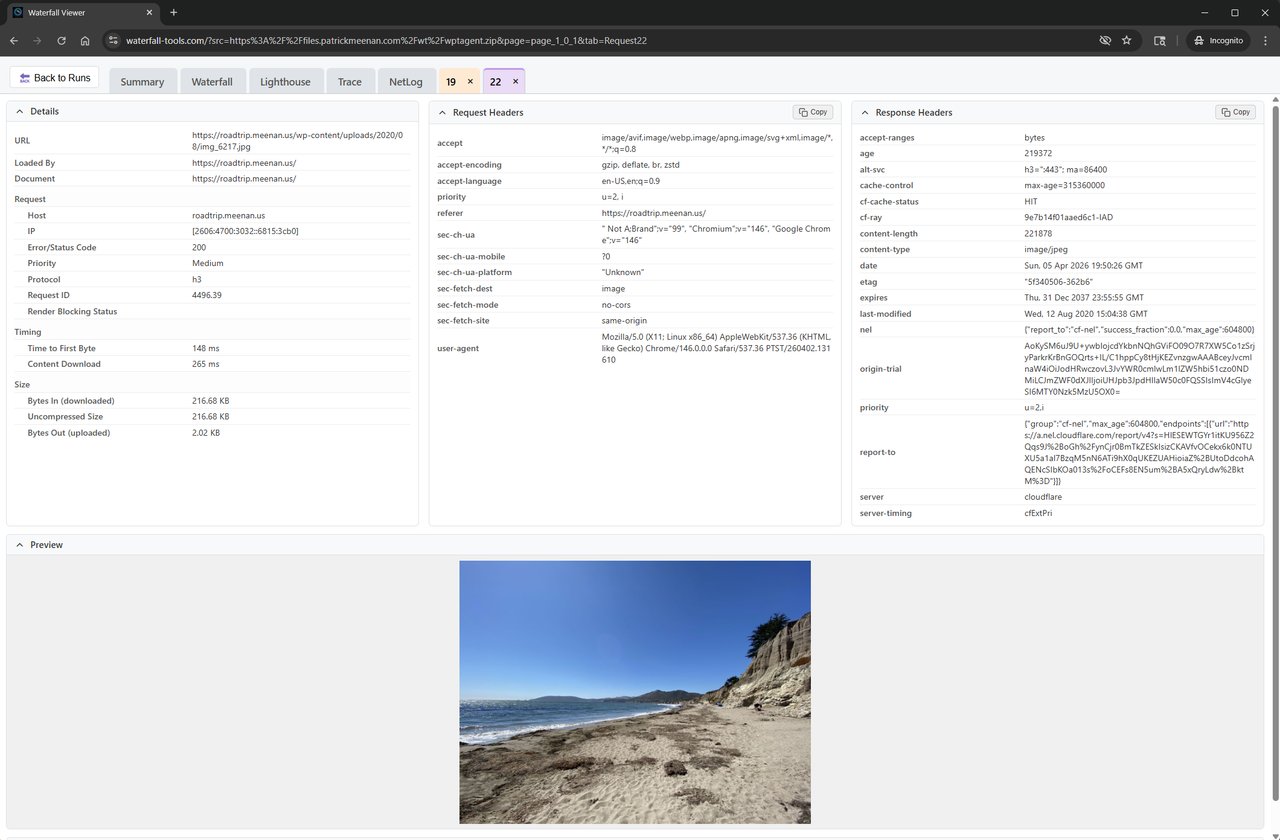
Task: Click the tracking protection eye icon
Action: (1105, 41)
